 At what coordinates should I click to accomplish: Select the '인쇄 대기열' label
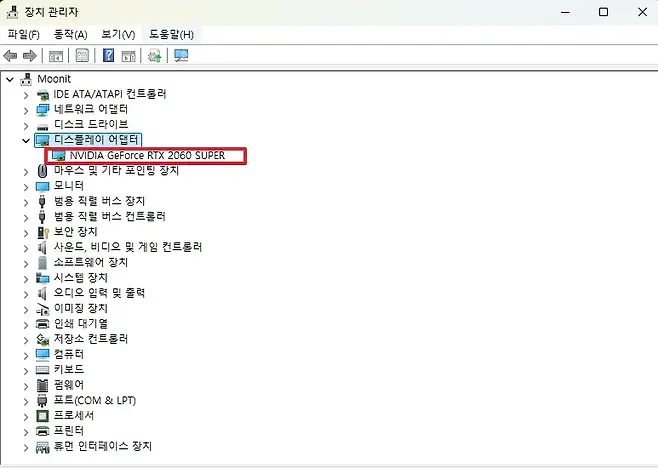(81, 324)
